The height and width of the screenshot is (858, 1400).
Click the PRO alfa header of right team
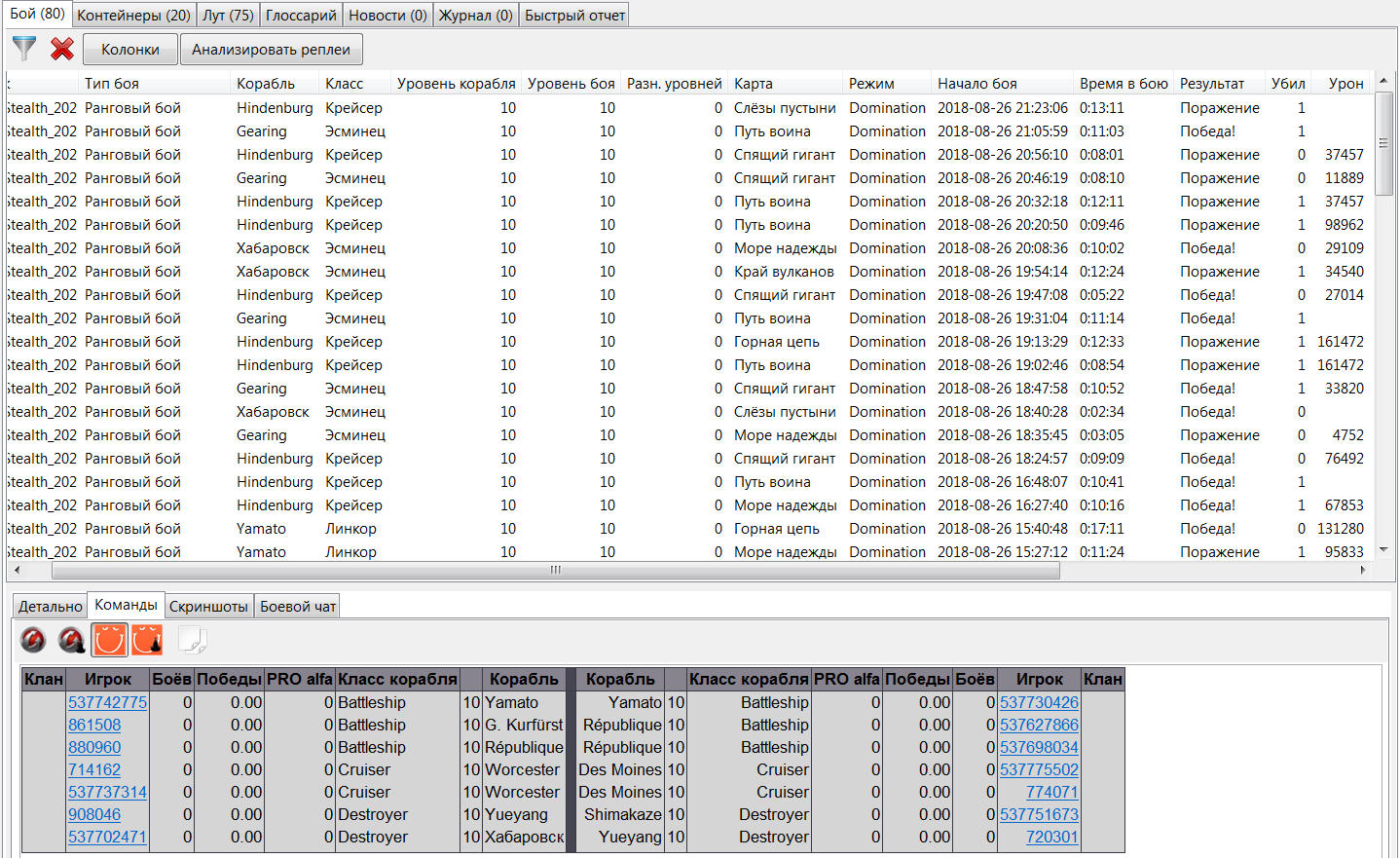pyautogui.click(x=846, y=679)
